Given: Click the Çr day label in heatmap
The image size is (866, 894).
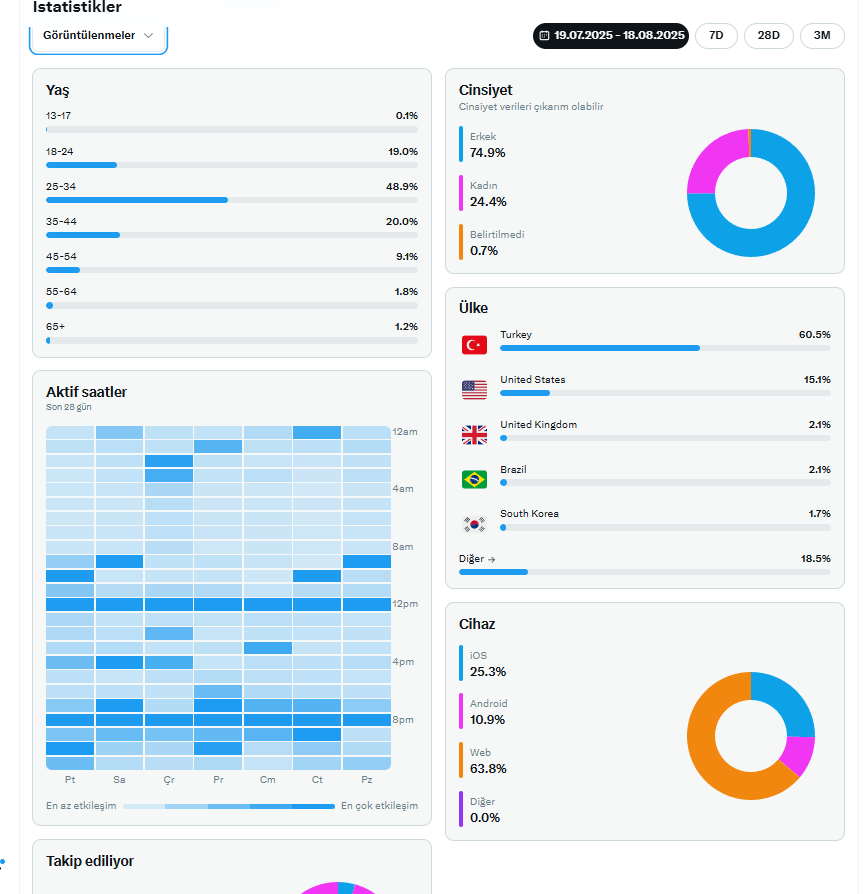Looking at the screenshot, I should [x=169, y=779].
